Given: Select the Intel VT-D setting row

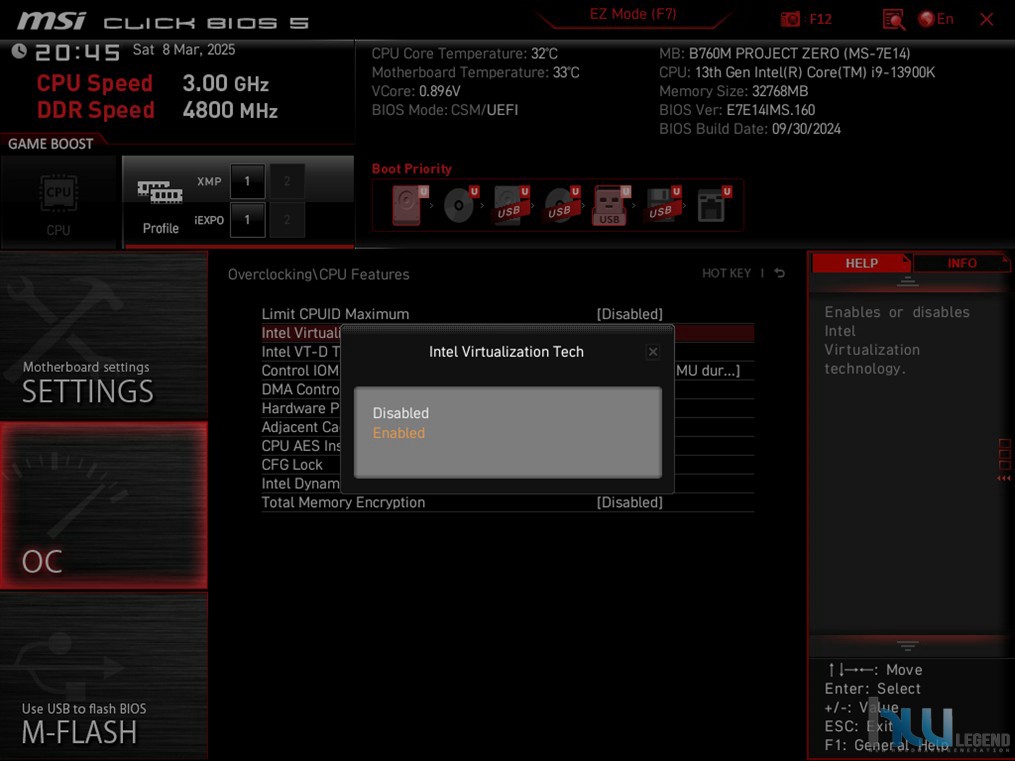Looking at the screenshot, I should [x=300, y=352].
